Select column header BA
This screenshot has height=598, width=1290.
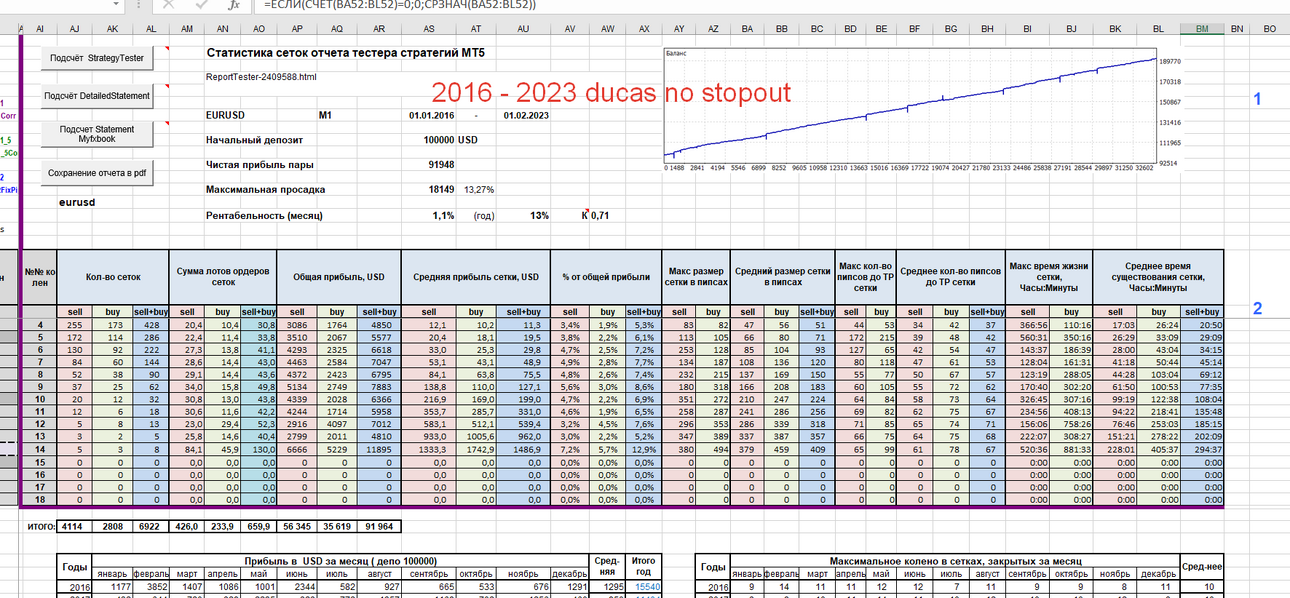click(x=748, y=29)
